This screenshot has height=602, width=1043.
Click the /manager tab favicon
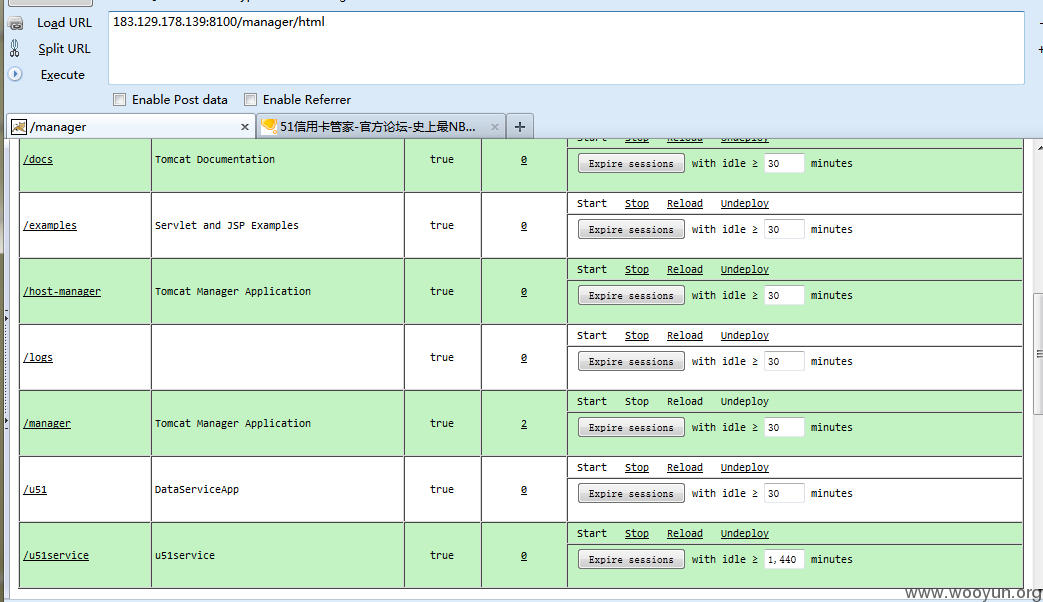pyautogui.click(x=19, y=126)
